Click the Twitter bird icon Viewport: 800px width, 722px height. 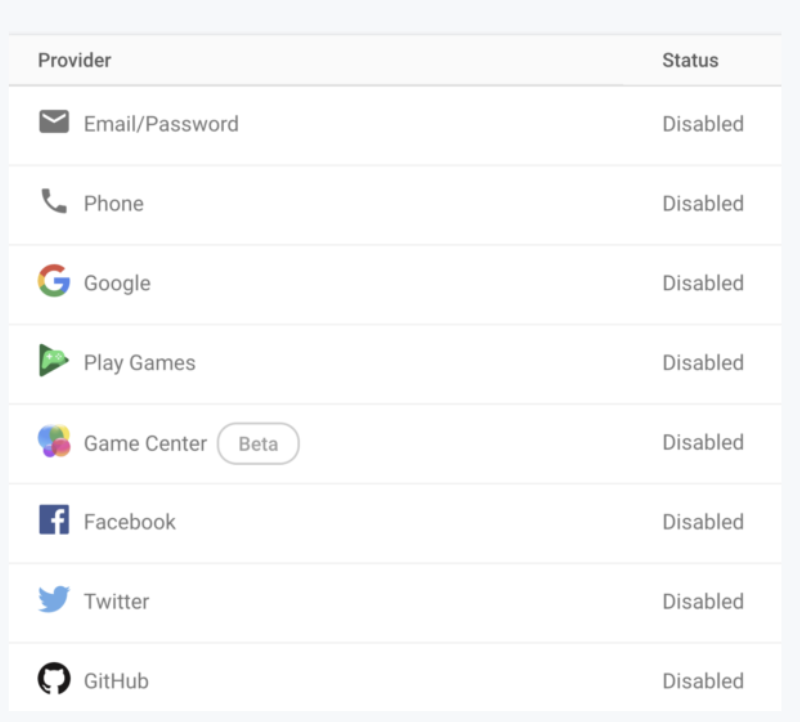tap(54, 600)
